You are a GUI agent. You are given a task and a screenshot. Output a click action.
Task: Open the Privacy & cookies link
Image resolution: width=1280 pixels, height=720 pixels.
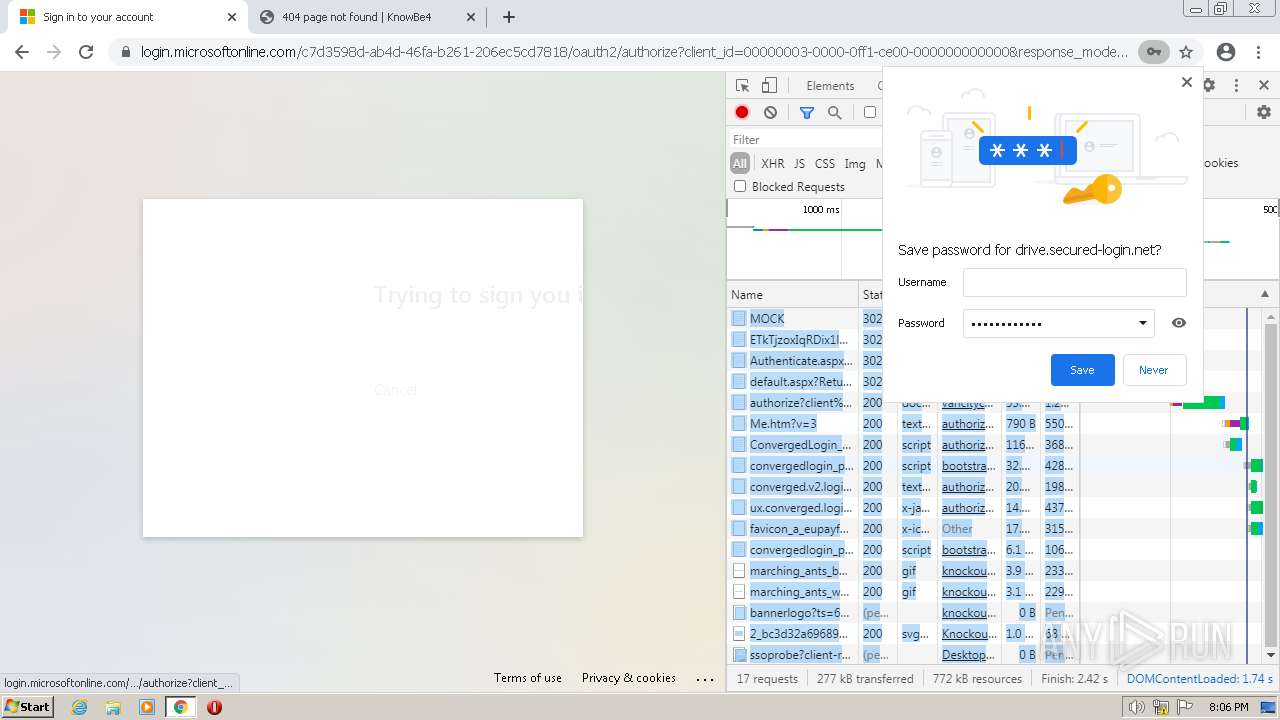coord(629,678)
